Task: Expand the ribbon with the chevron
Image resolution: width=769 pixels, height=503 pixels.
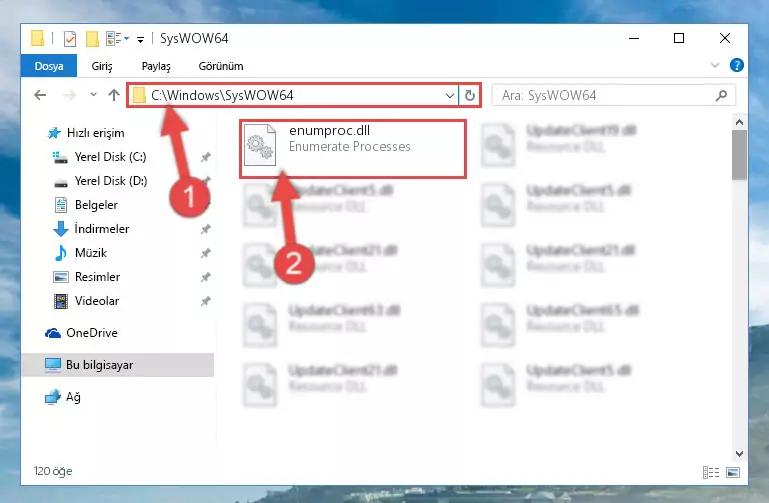Action: pos(715,65)
